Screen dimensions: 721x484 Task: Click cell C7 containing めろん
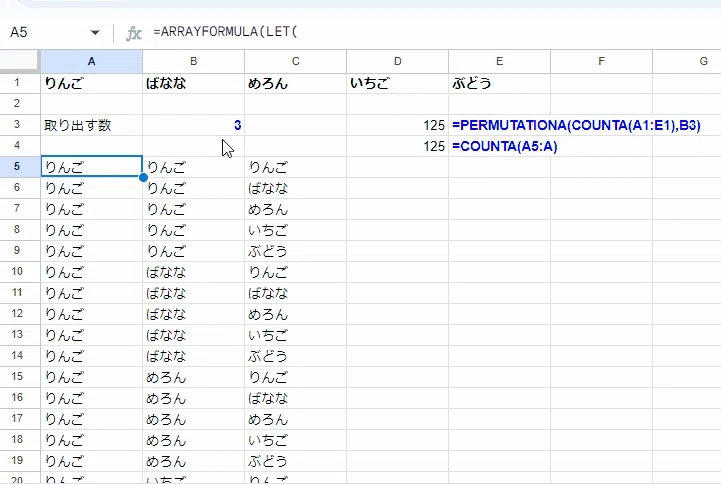pos(296,209)
